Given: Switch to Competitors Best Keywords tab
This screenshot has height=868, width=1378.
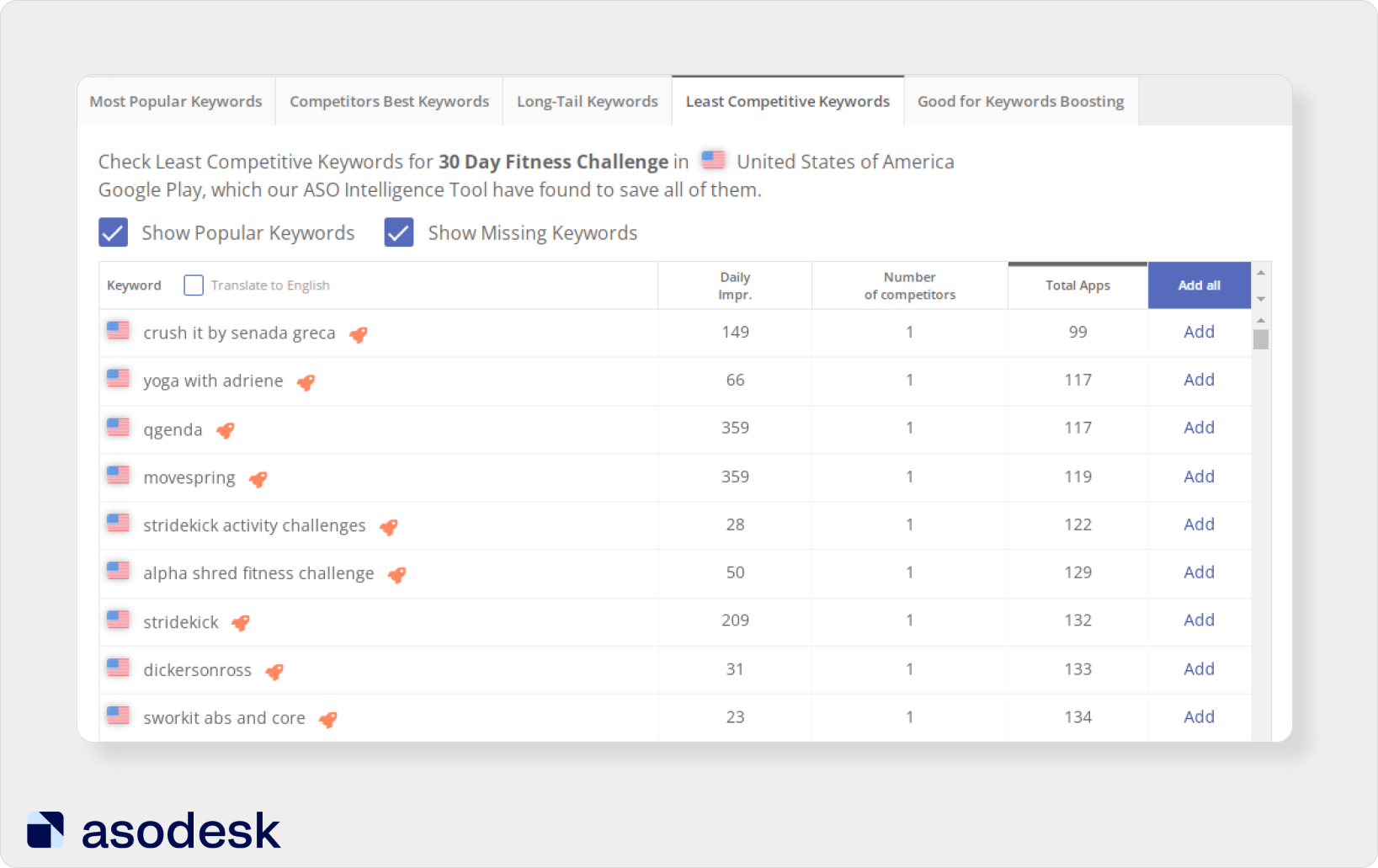Looking at the screenshot, I should (x=389, y=101).
